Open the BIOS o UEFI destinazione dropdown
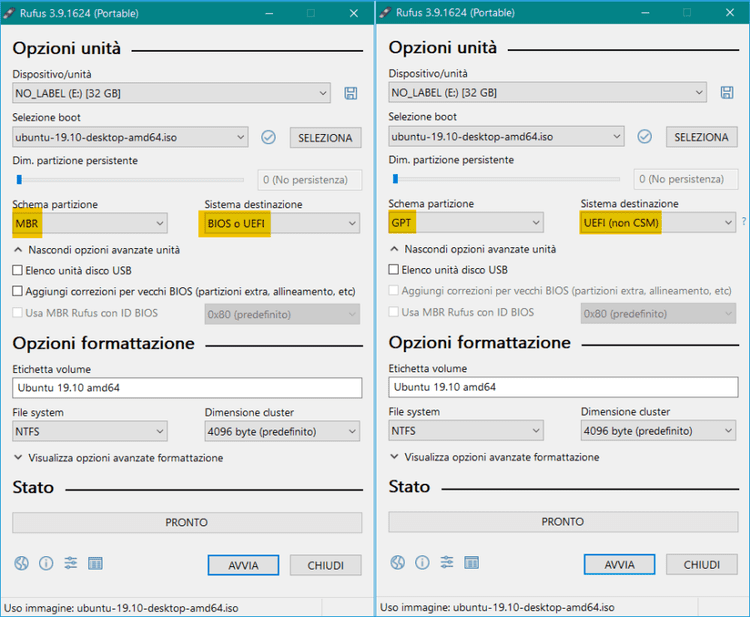Viewport: 750px width, 617px height. pos(282,223)
